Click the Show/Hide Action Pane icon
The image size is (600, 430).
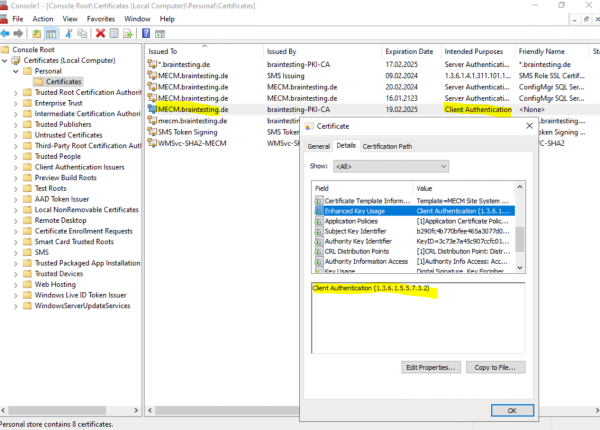[x=160, y=34]
